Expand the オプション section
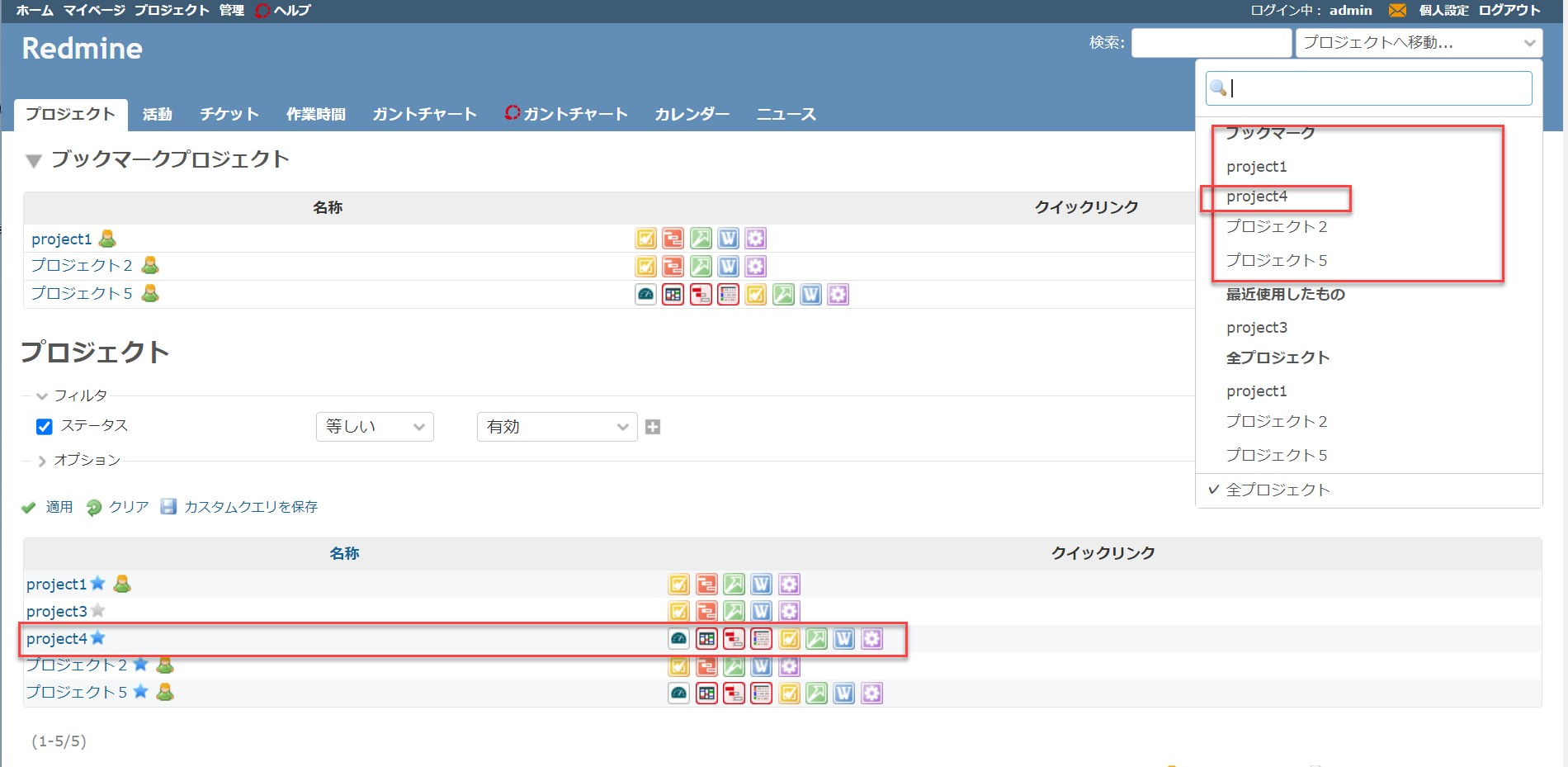Screen dimensions: 1568x767 click(42, 461)
